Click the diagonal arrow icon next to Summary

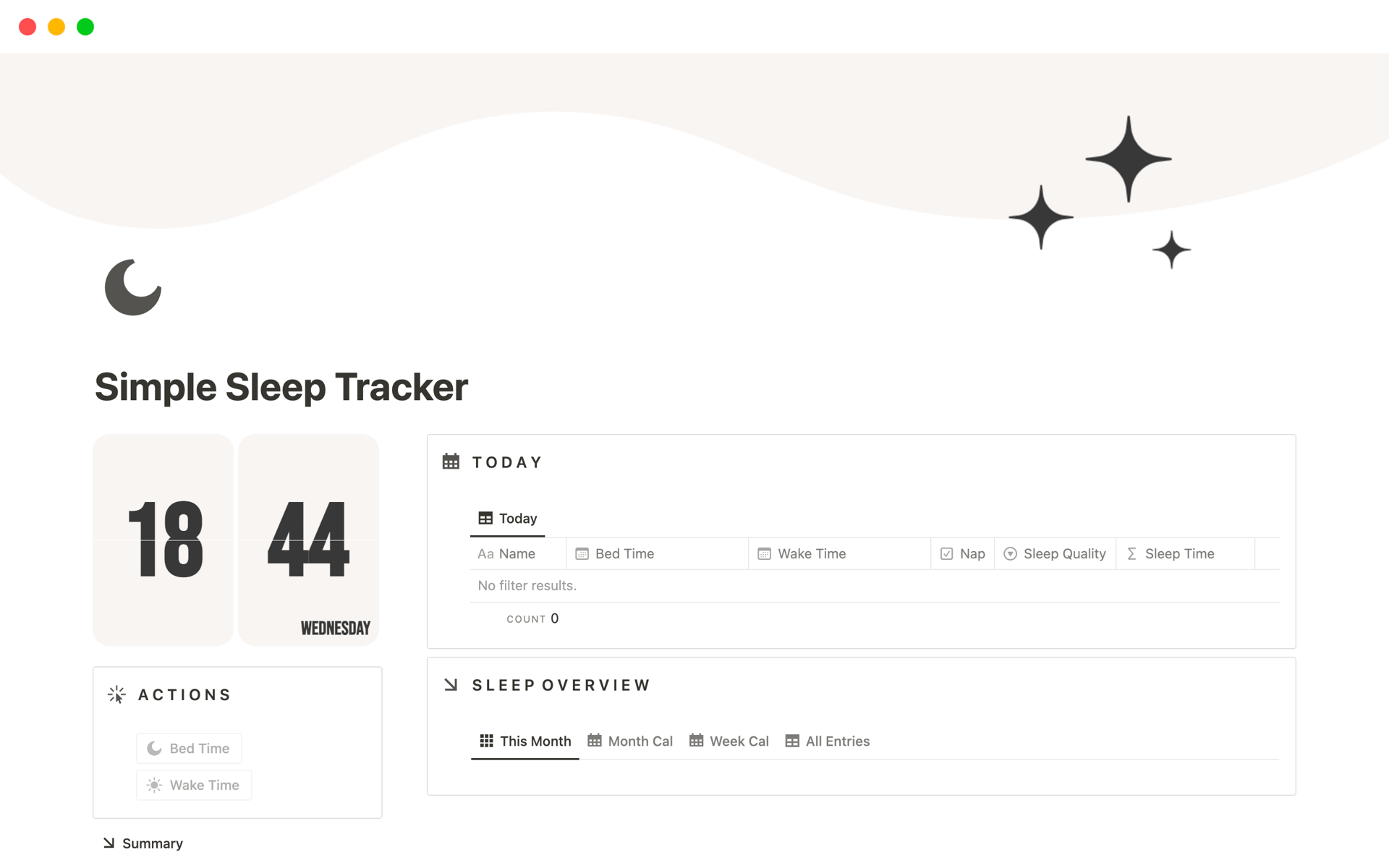click(110, 843)
